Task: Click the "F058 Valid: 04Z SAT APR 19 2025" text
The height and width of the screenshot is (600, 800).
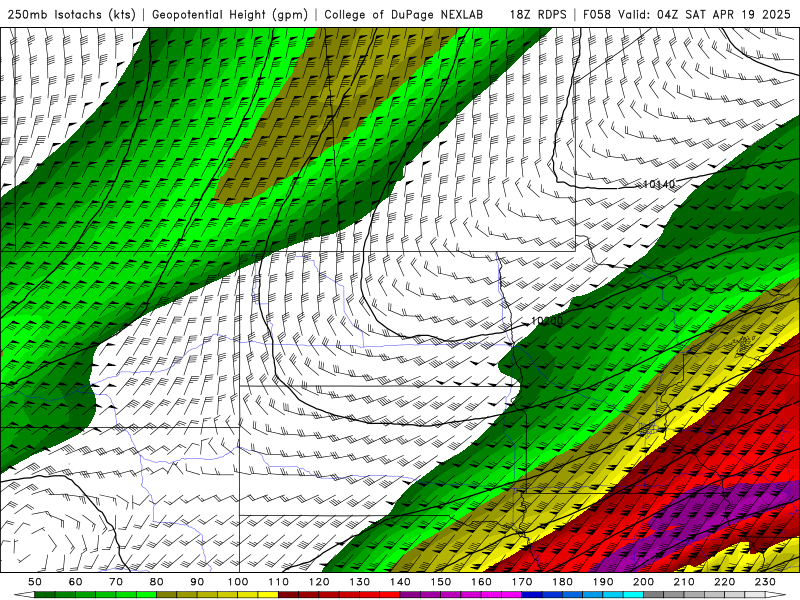Action: coord(686,15)
